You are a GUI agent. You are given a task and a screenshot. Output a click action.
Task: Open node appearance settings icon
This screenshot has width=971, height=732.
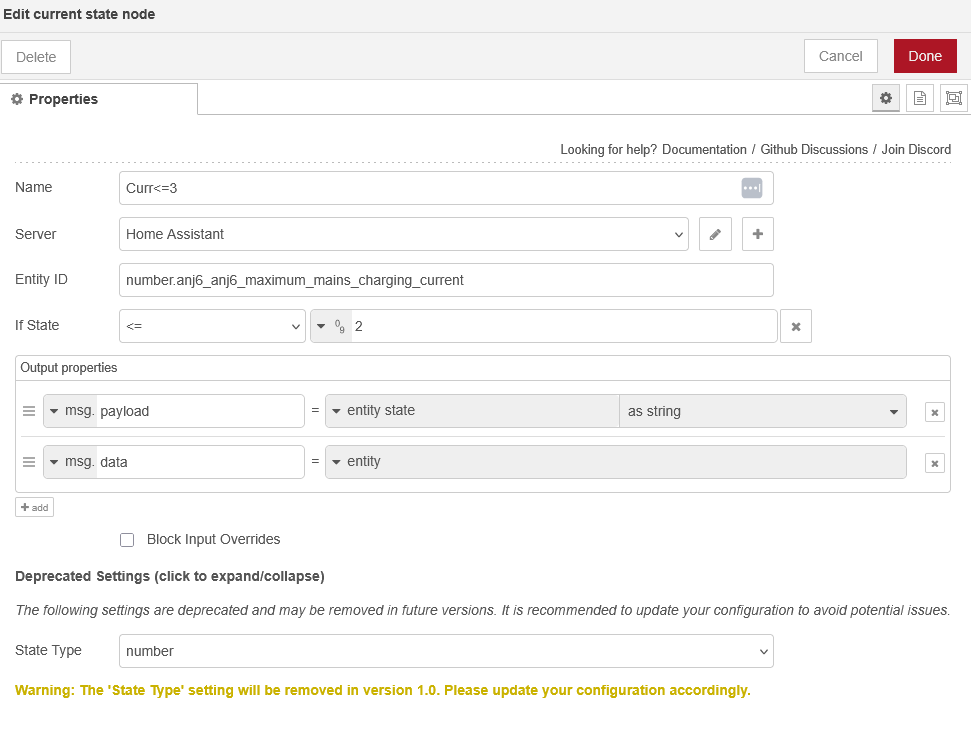coord(953,98)
